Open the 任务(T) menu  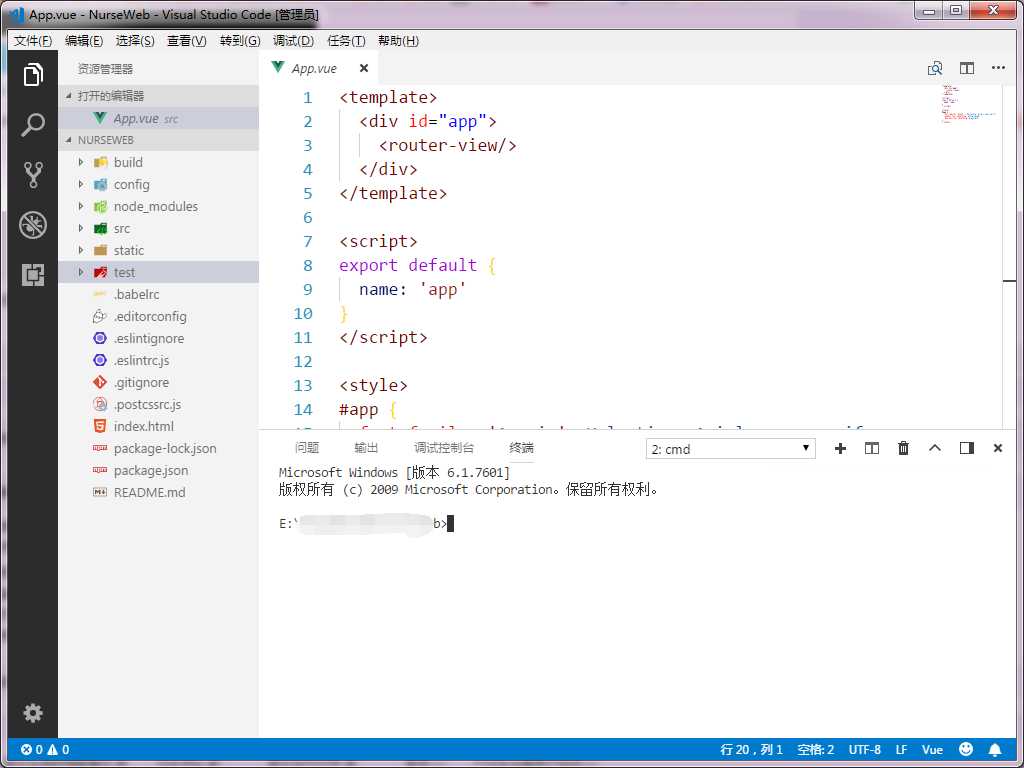345,40
